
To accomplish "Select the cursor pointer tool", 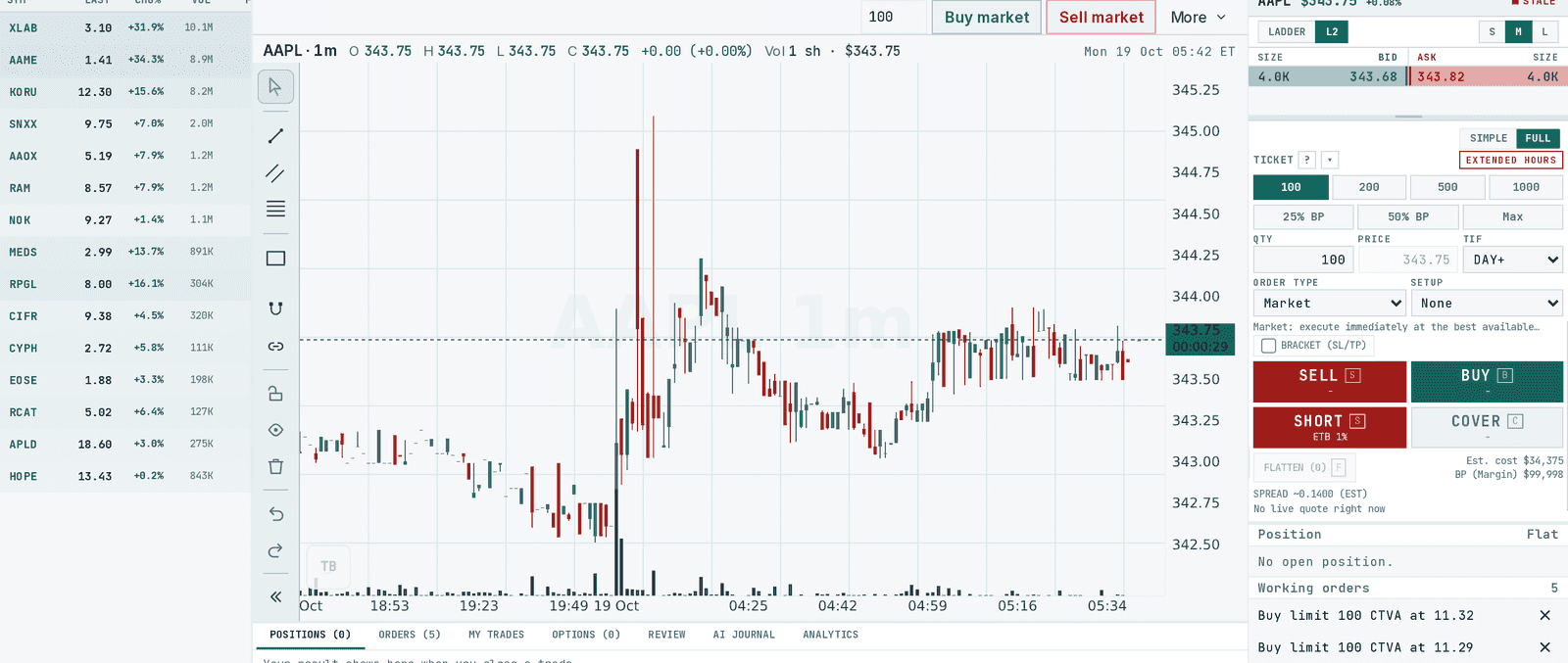I will coord(275,87).
